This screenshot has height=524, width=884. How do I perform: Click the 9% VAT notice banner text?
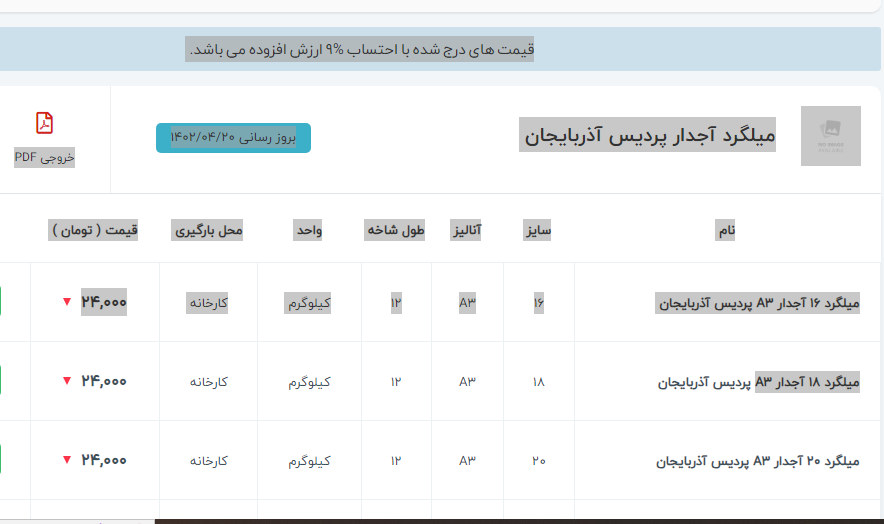click(x=360, y=49)
